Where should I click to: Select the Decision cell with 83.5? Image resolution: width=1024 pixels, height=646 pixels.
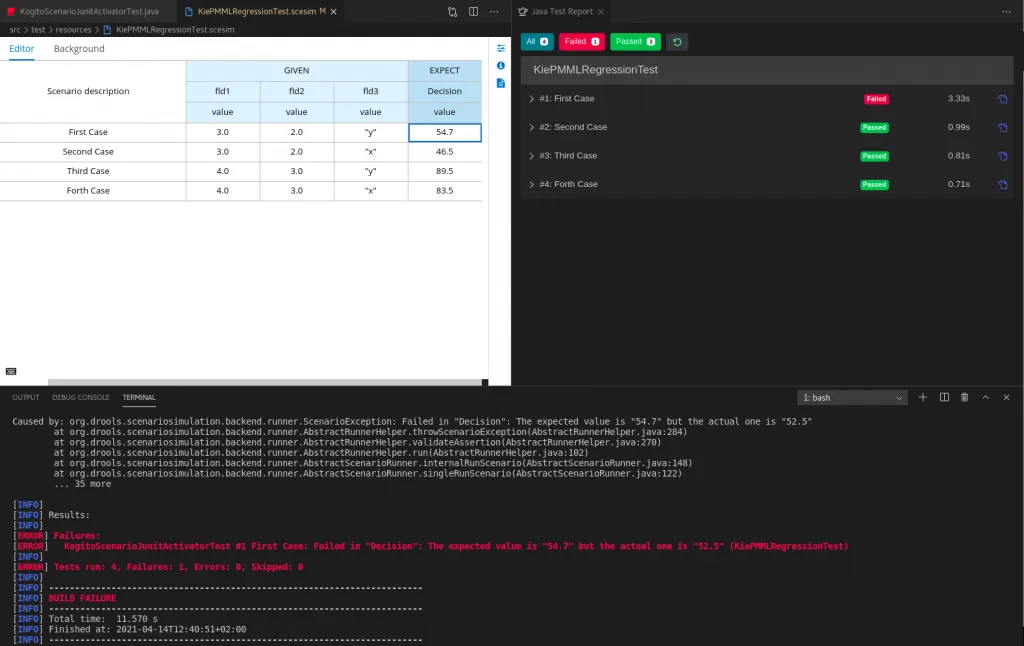[x=445, y=191]
